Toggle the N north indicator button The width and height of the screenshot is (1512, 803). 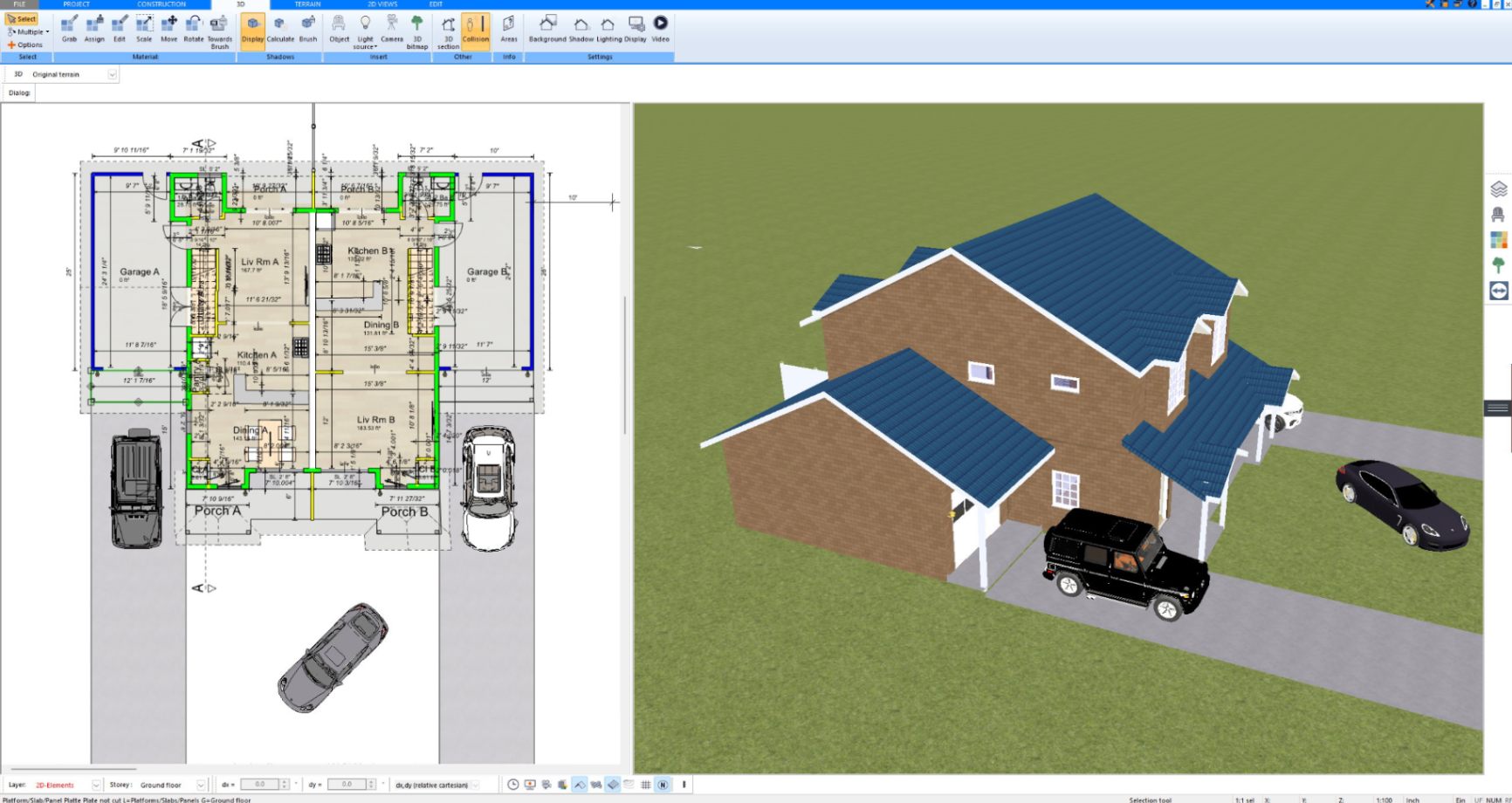click(x=663, y=785)
